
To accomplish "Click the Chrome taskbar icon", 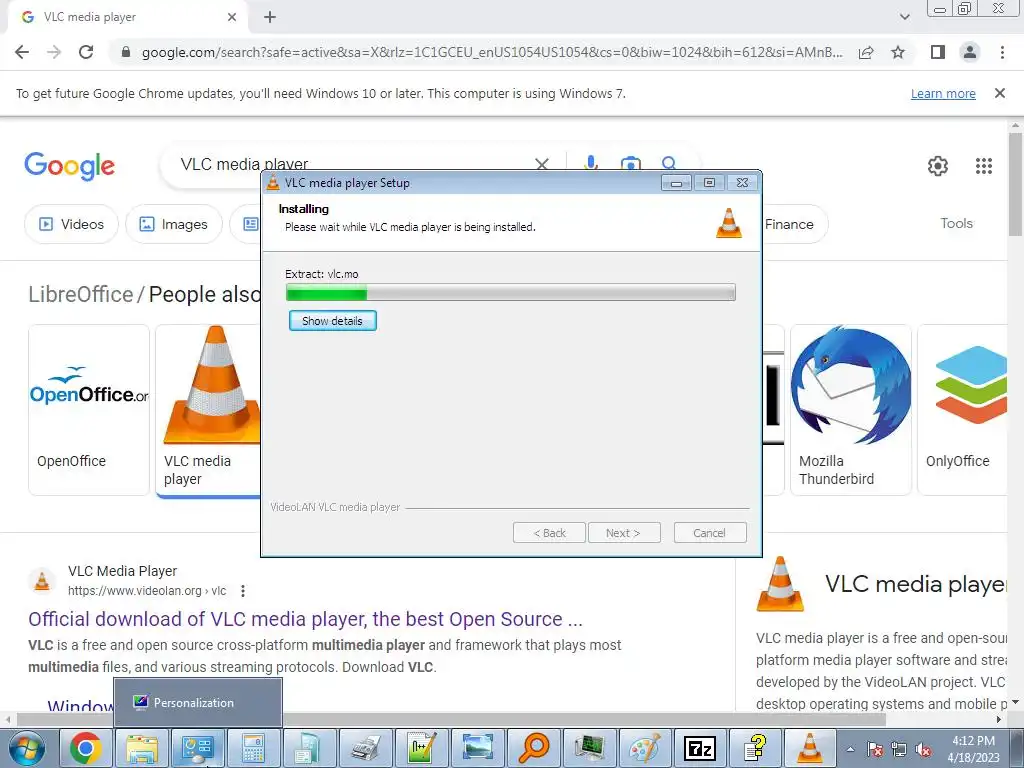I will pos(86,748).
